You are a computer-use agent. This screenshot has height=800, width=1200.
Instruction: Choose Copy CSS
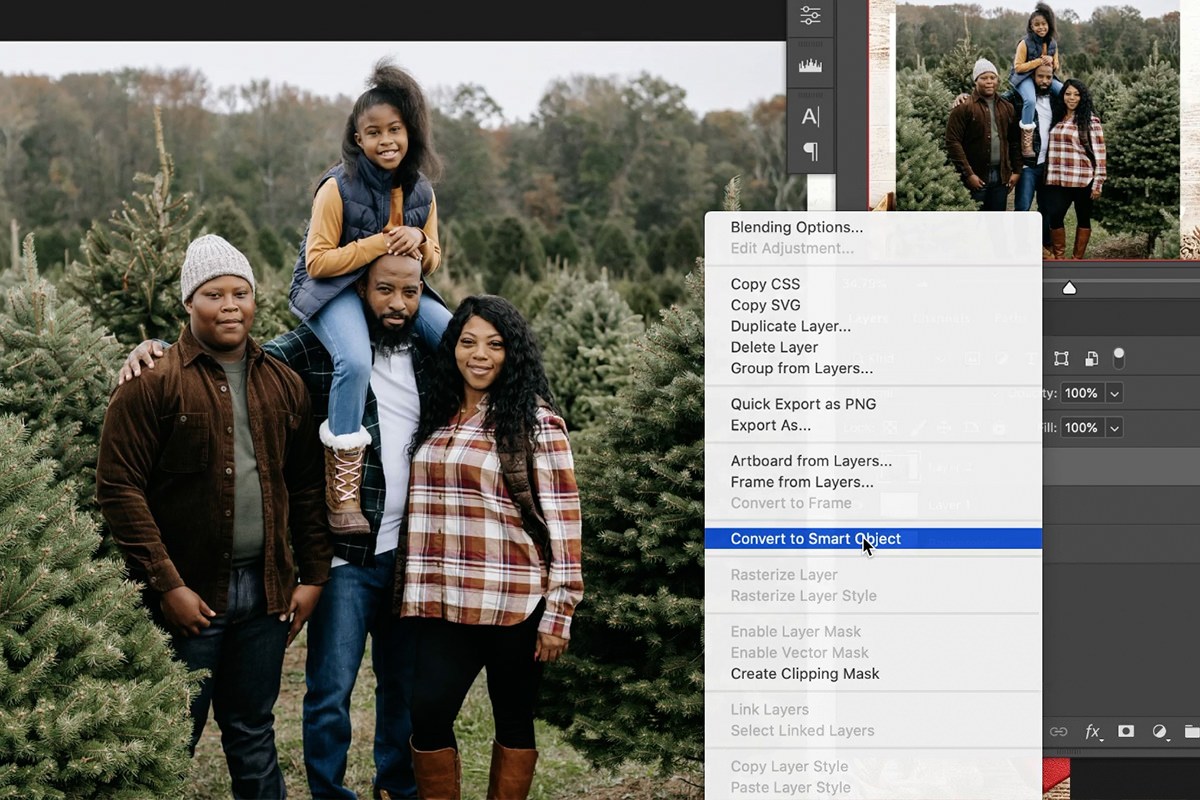click(x=765, y=284)
